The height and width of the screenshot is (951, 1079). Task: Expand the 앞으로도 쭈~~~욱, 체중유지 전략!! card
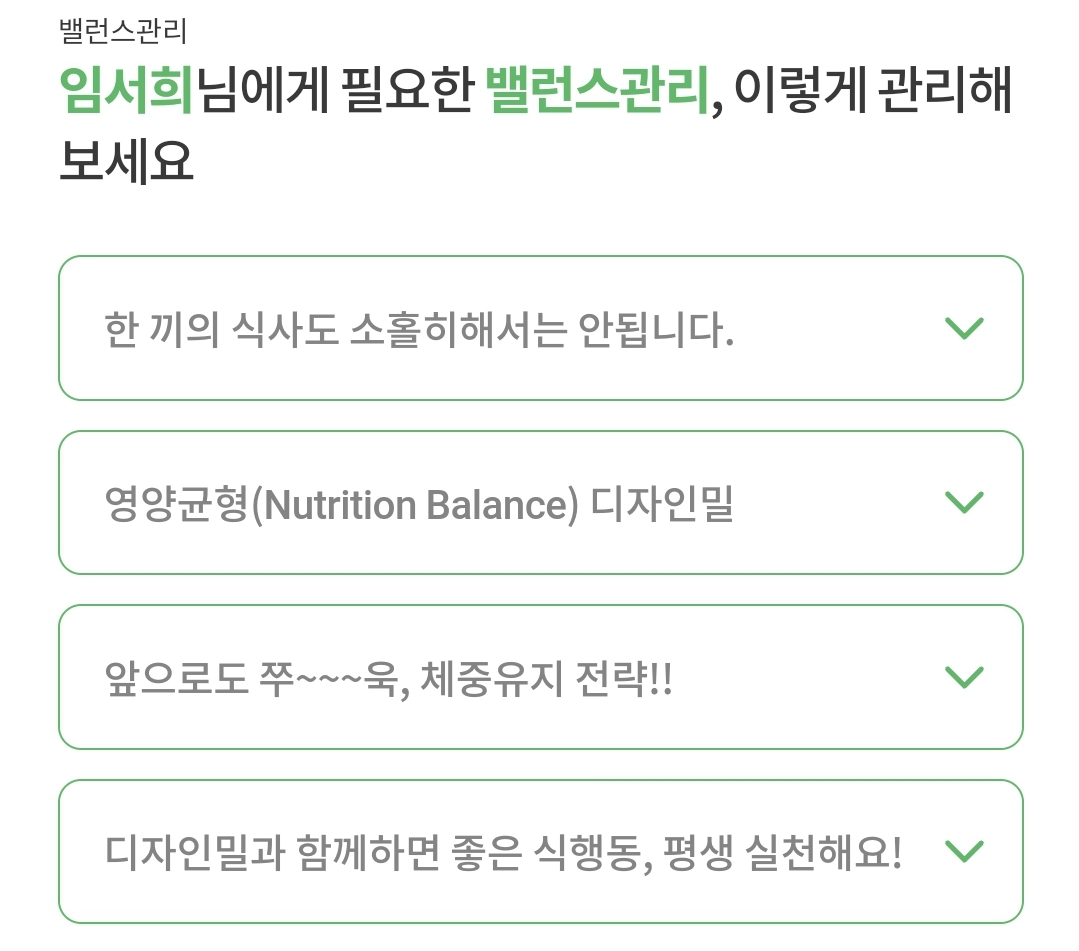pos(541,677)
